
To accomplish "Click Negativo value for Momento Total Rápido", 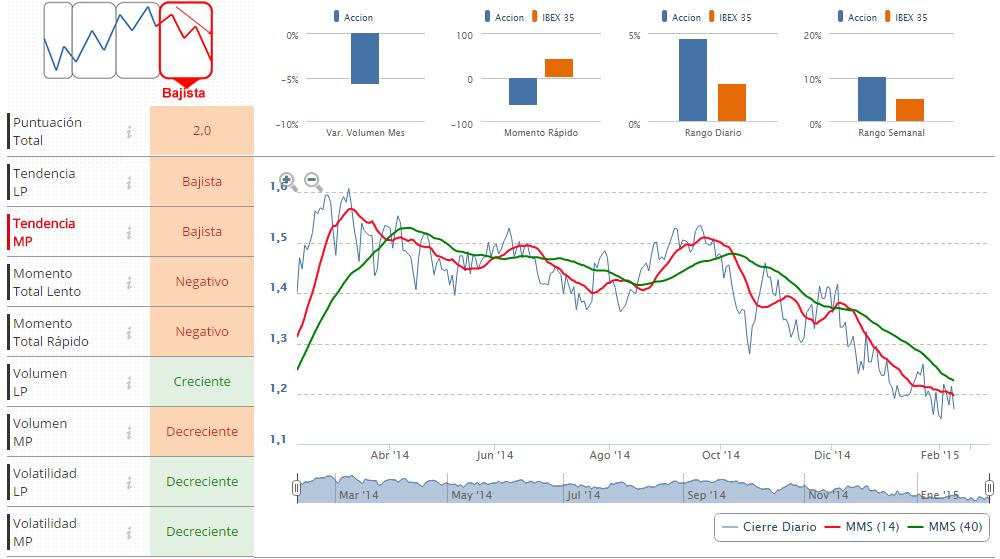I will point(202,331).
